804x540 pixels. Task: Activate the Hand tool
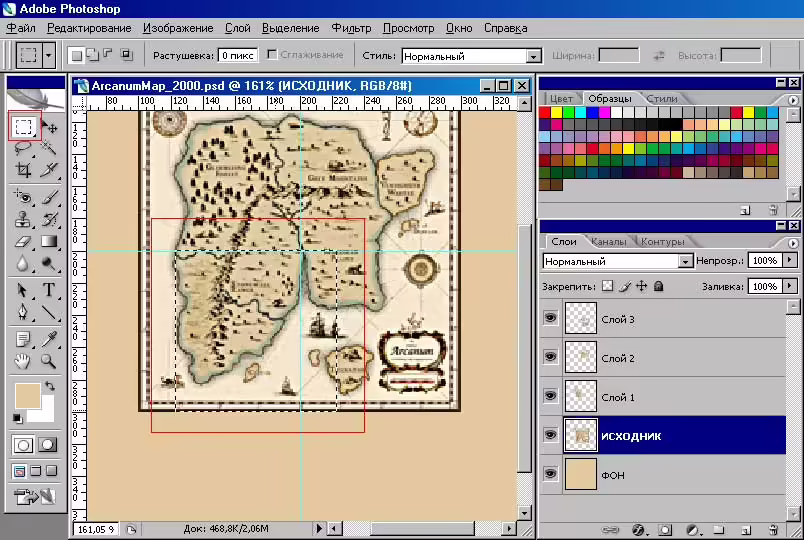[x=23, y=362]
